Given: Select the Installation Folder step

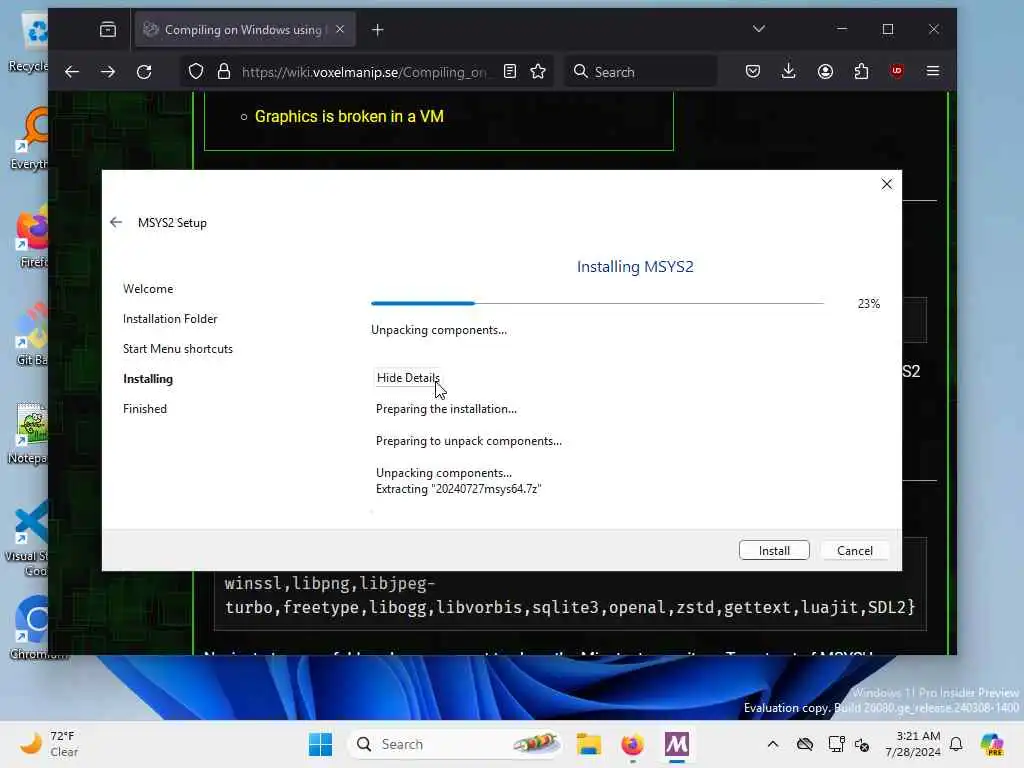Looking at the screenshot, I should (x=170, y=319).
